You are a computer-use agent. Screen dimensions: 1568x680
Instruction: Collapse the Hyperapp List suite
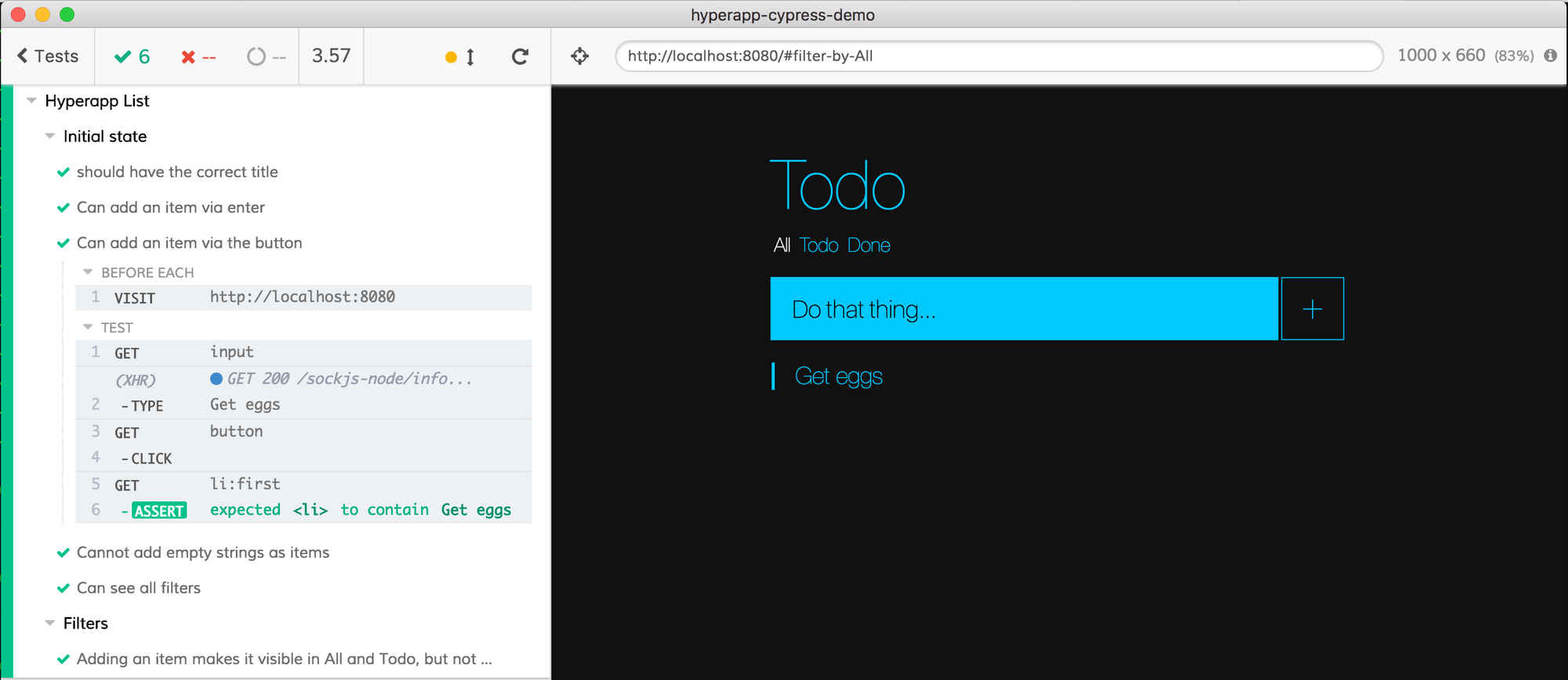pyautogui.click(x=32, y=100)
